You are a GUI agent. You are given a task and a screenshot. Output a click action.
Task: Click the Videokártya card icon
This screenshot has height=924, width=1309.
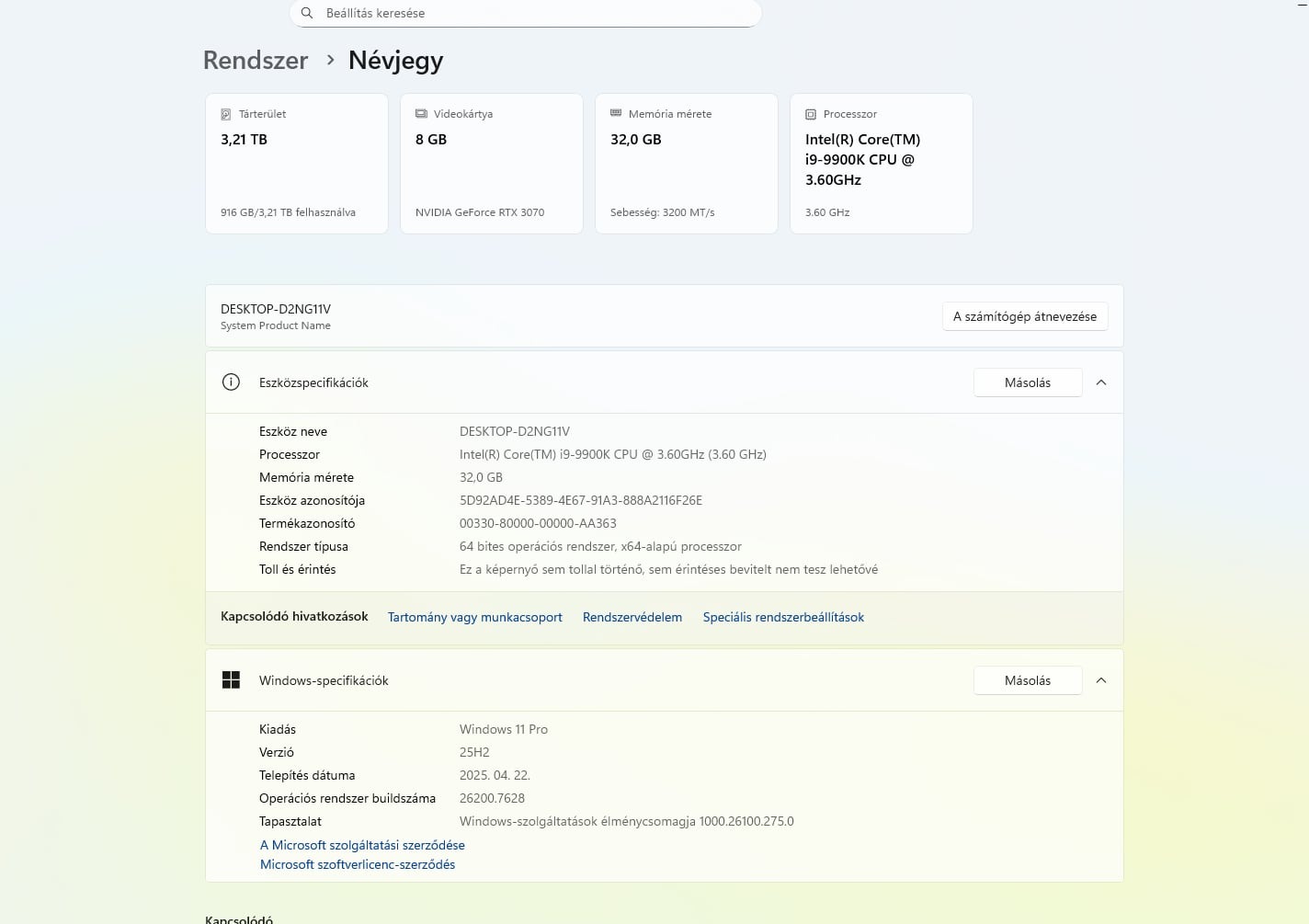tap(421, 114)
